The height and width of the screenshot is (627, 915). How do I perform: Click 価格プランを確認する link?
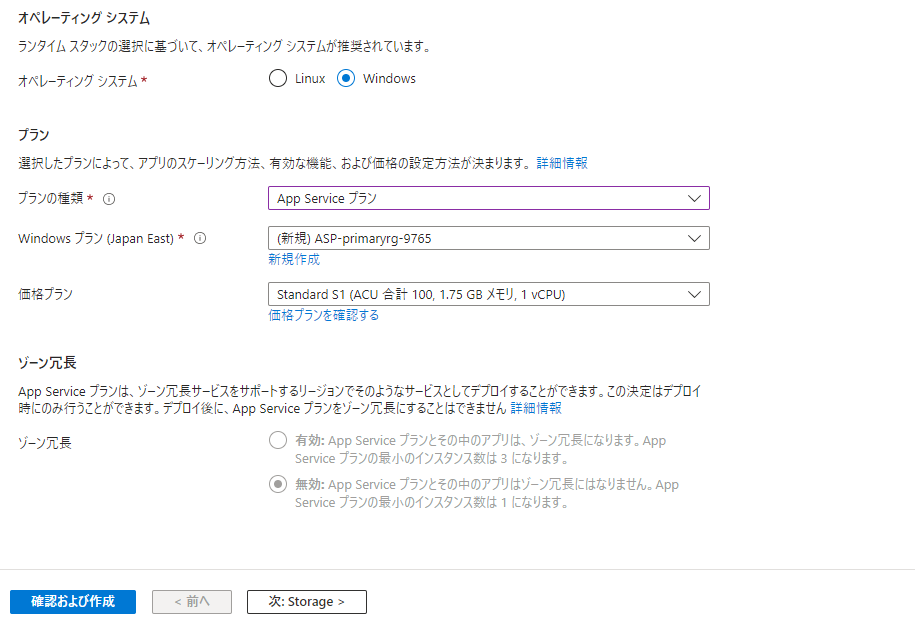(323, 315)
